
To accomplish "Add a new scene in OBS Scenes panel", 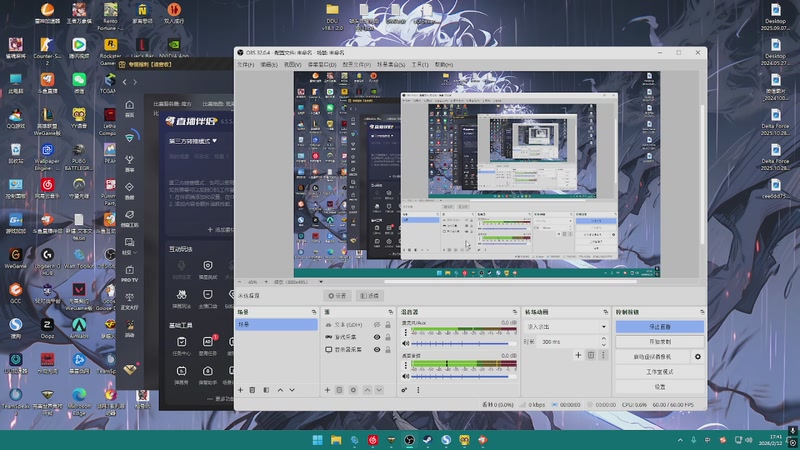I will pos(240,390).
